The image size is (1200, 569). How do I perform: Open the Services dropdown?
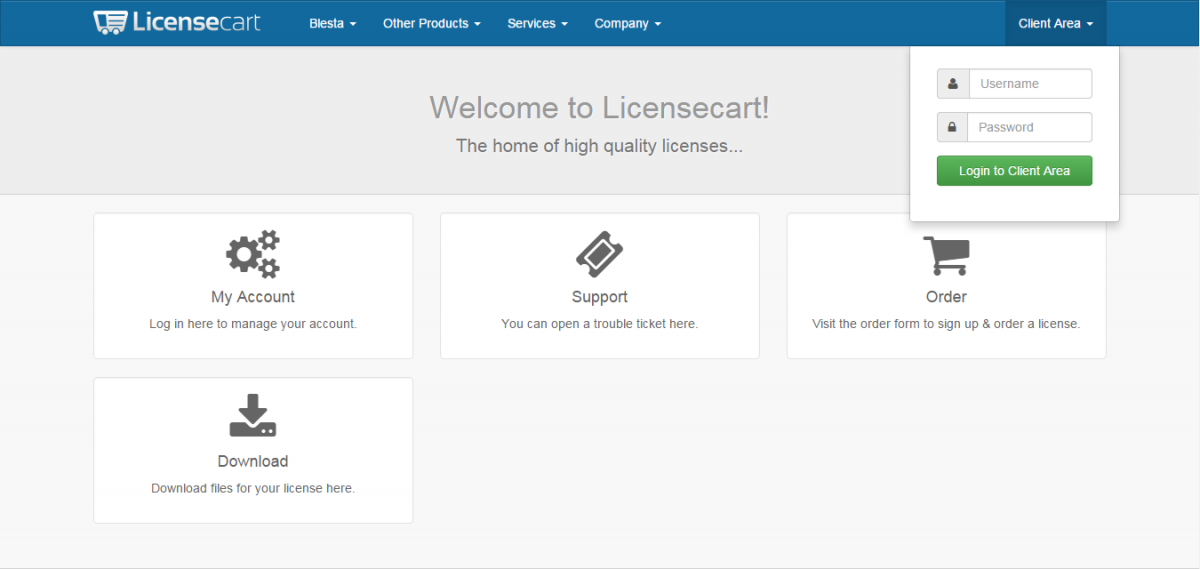pyautogui.click(x=538, y=23)
